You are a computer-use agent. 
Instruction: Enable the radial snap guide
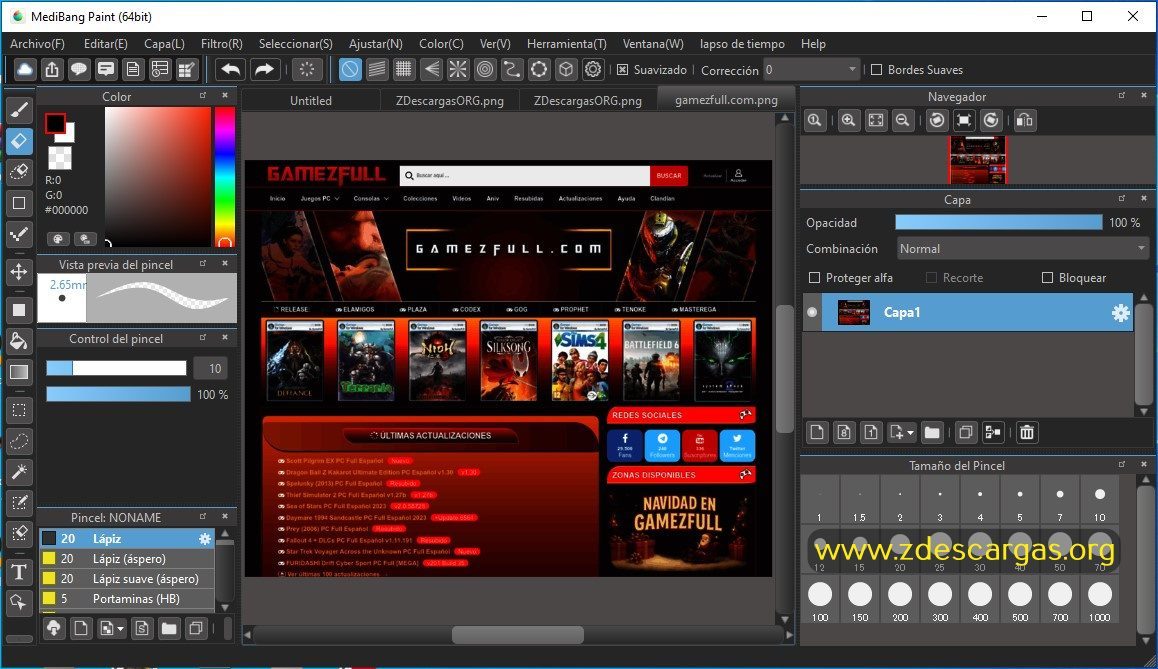tap(458, 69)
